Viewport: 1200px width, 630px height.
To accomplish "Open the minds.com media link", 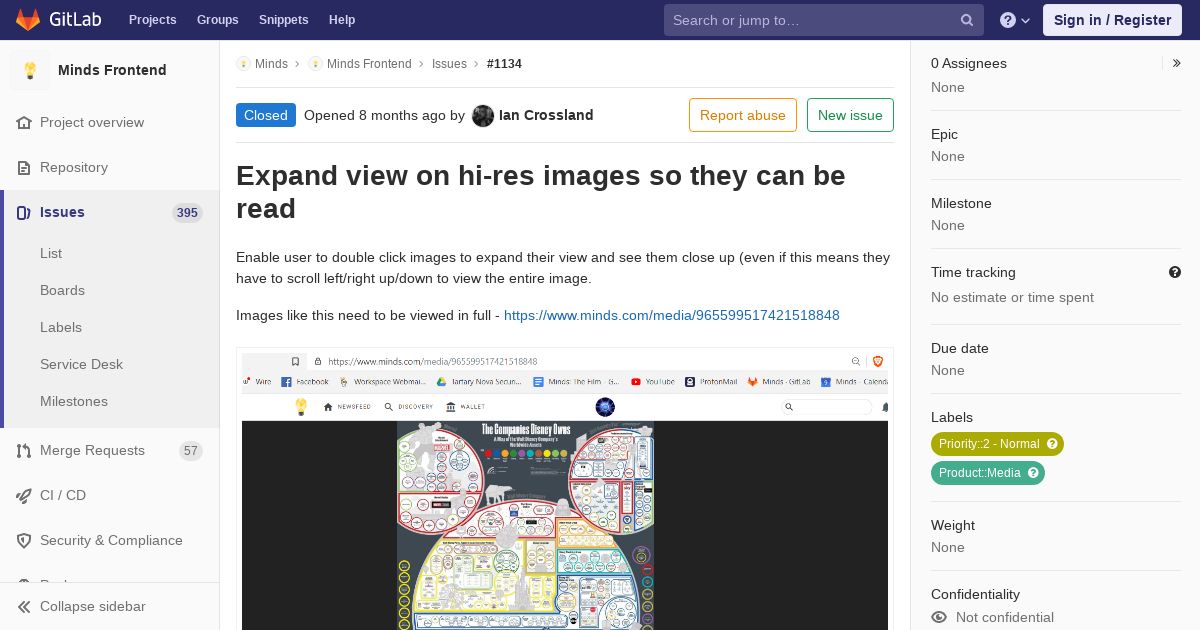I will coord(672,315).
